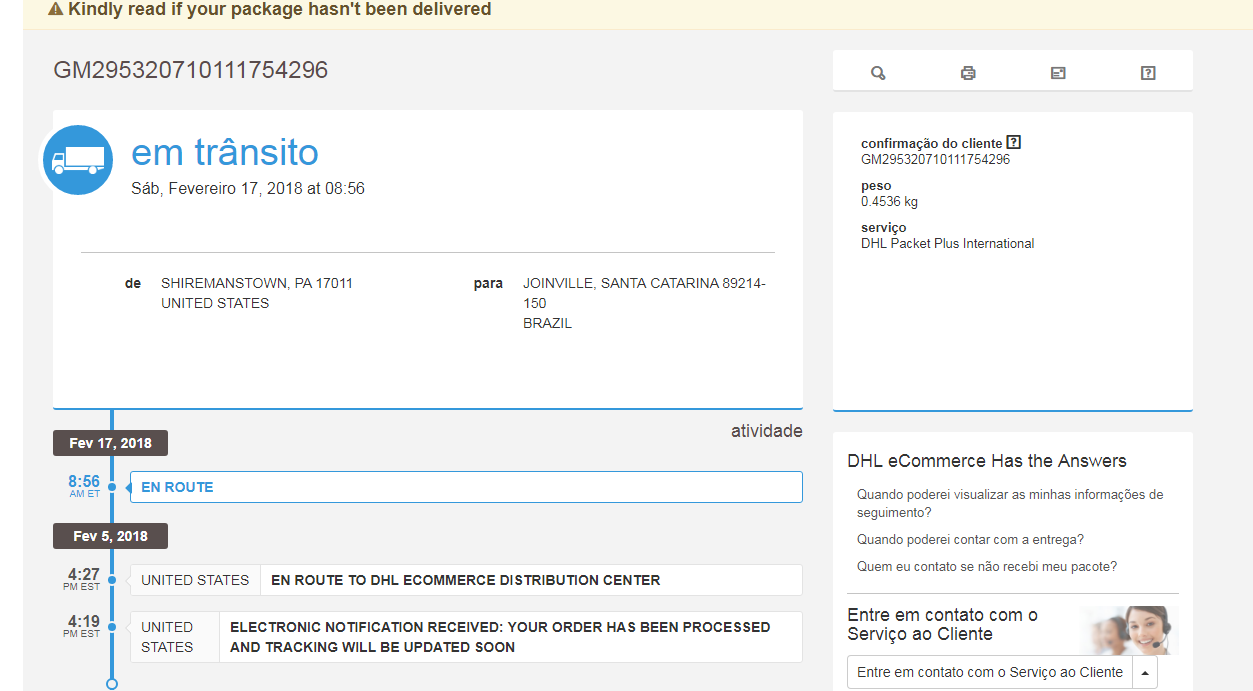Image resolution: width=1253 pixels, height=691 pixels.
Task: Click the tracking number heading GM295320710111754296
Action: [x=190, y=70]
